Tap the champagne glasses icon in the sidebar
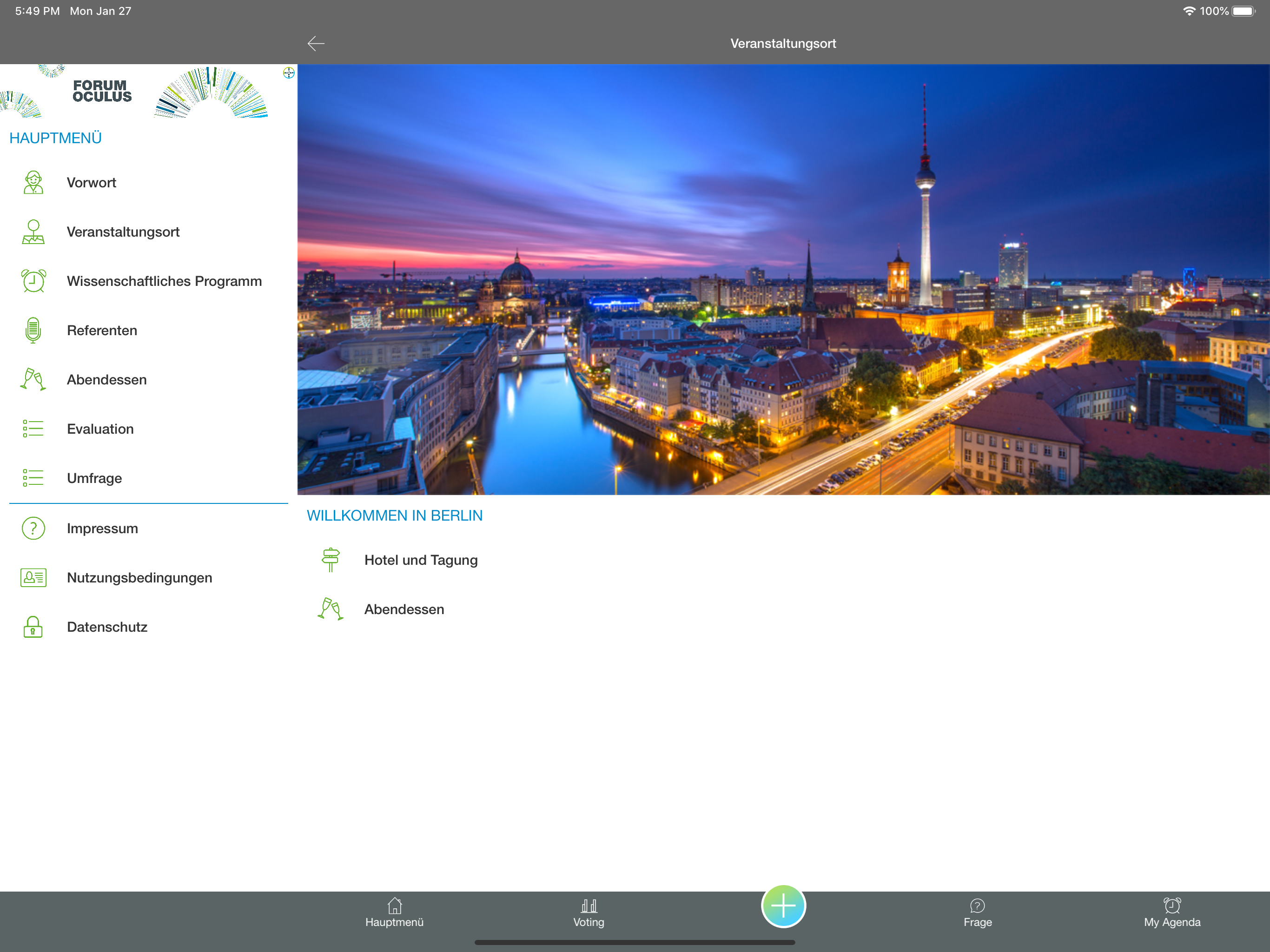The width and height of the screenshot is (1270, 952). [33, 379]
